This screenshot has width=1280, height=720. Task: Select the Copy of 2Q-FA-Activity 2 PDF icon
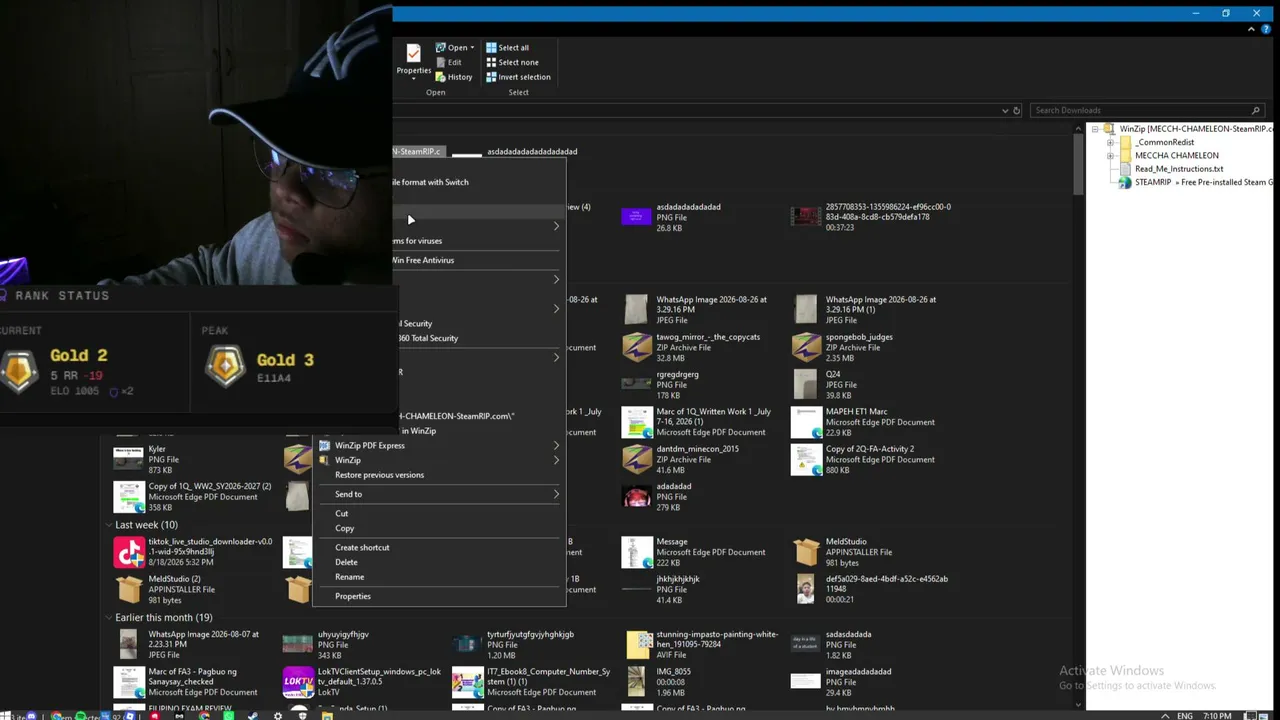pos(806,459)
